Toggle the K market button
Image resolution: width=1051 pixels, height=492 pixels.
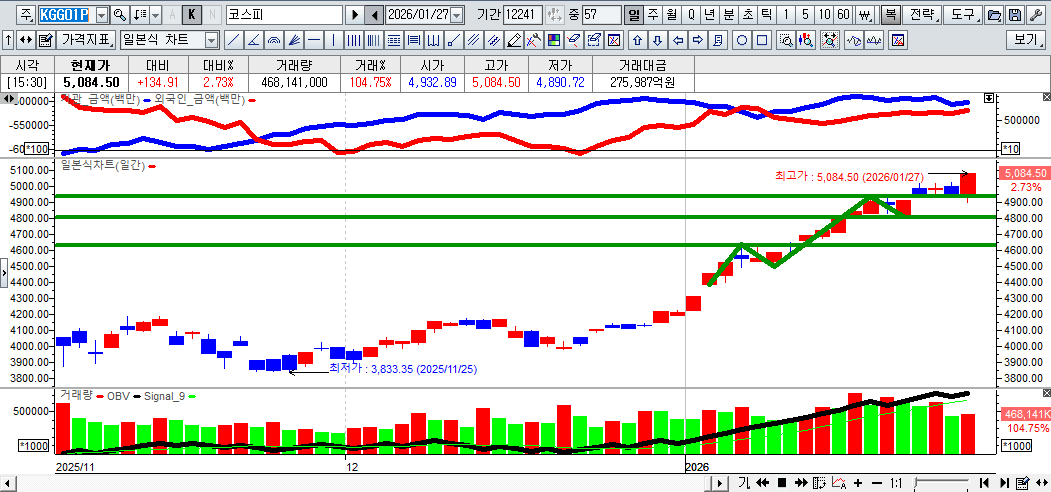(x=192, y=15)
